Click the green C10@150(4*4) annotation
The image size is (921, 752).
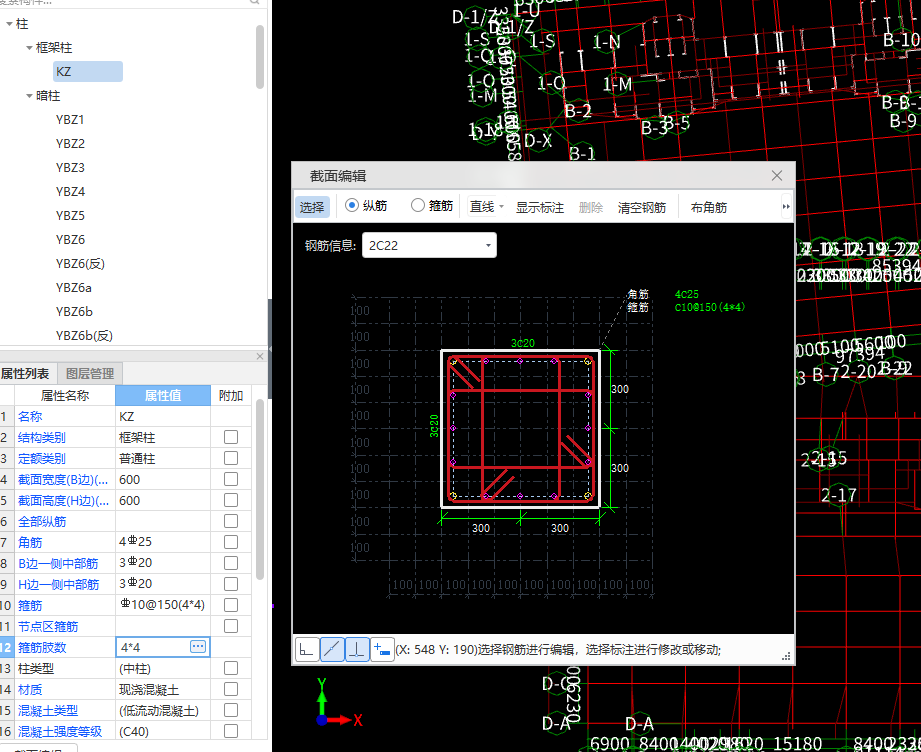click(710, 307)
